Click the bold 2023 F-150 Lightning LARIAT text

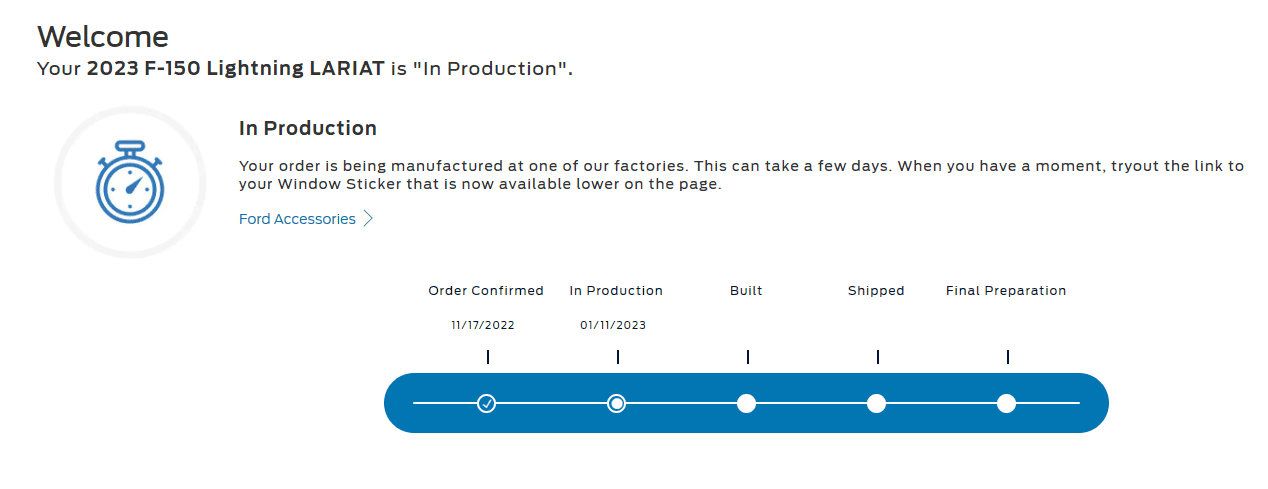pos(235,69)
